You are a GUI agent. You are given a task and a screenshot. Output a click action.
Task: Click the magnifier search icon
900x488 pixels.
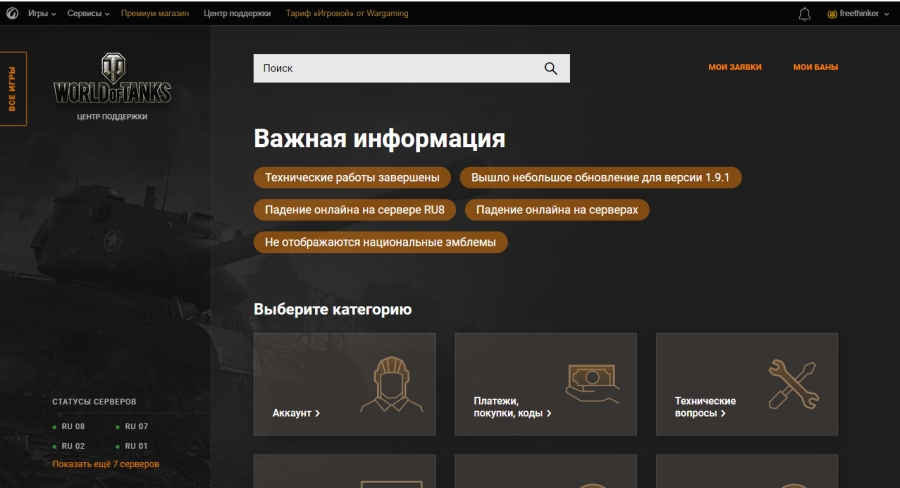coord(550,68)
